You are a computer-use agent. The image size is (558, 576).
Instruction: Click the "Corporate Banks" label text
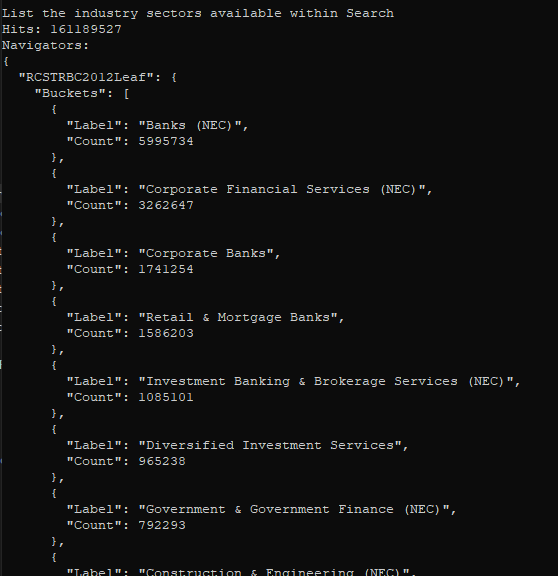point(206,253)
